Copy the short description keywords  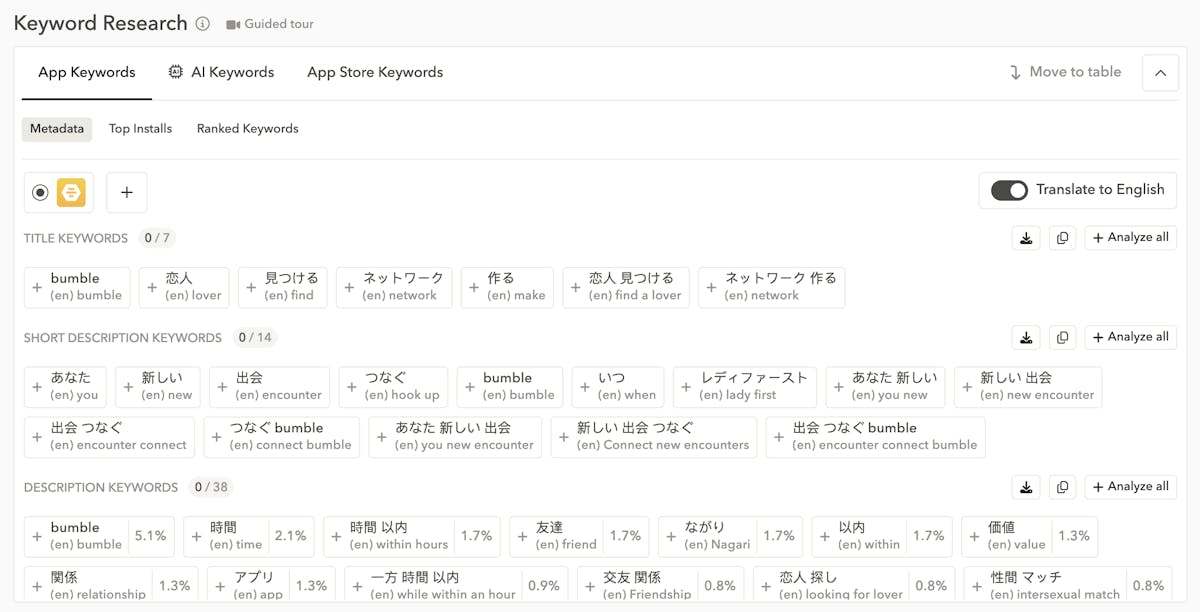1062,337
